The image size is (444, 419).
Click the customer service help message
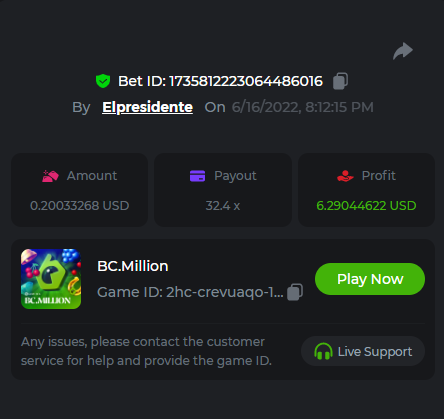[146, 351]
